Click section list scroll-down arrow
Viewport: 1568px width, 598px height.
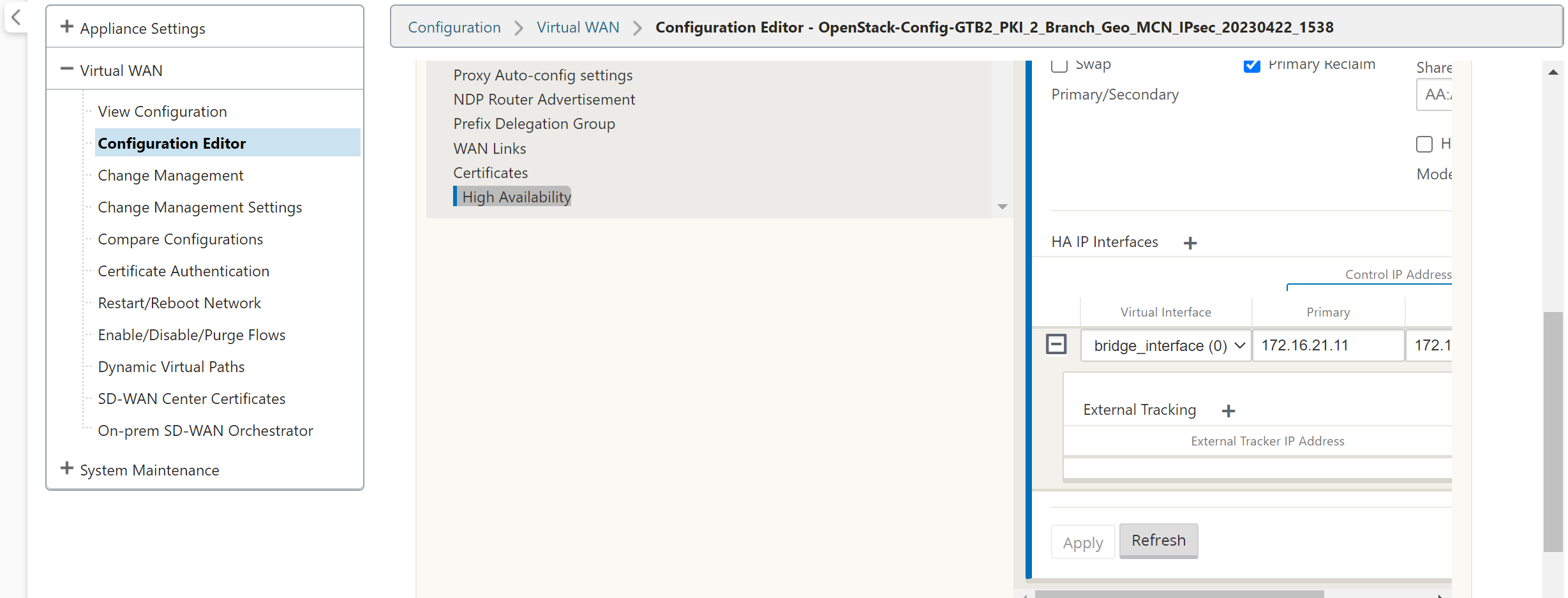click(x=1003, y=207)
